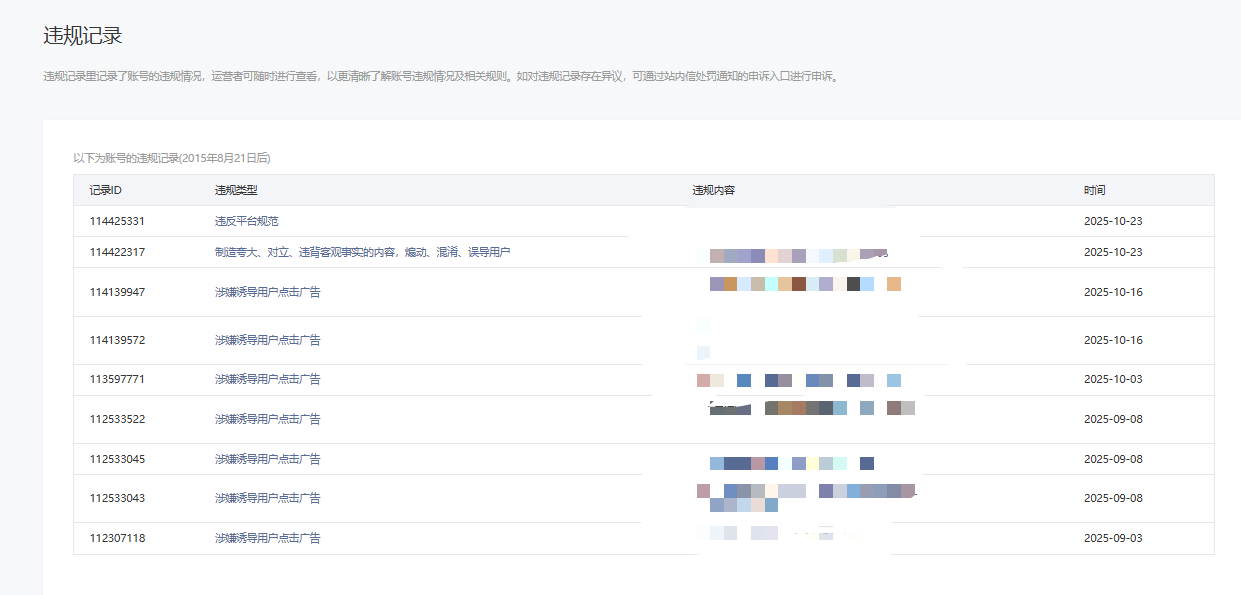Click the 时间 column header
Viewport: 1241px width, 595px height.
1094,190
